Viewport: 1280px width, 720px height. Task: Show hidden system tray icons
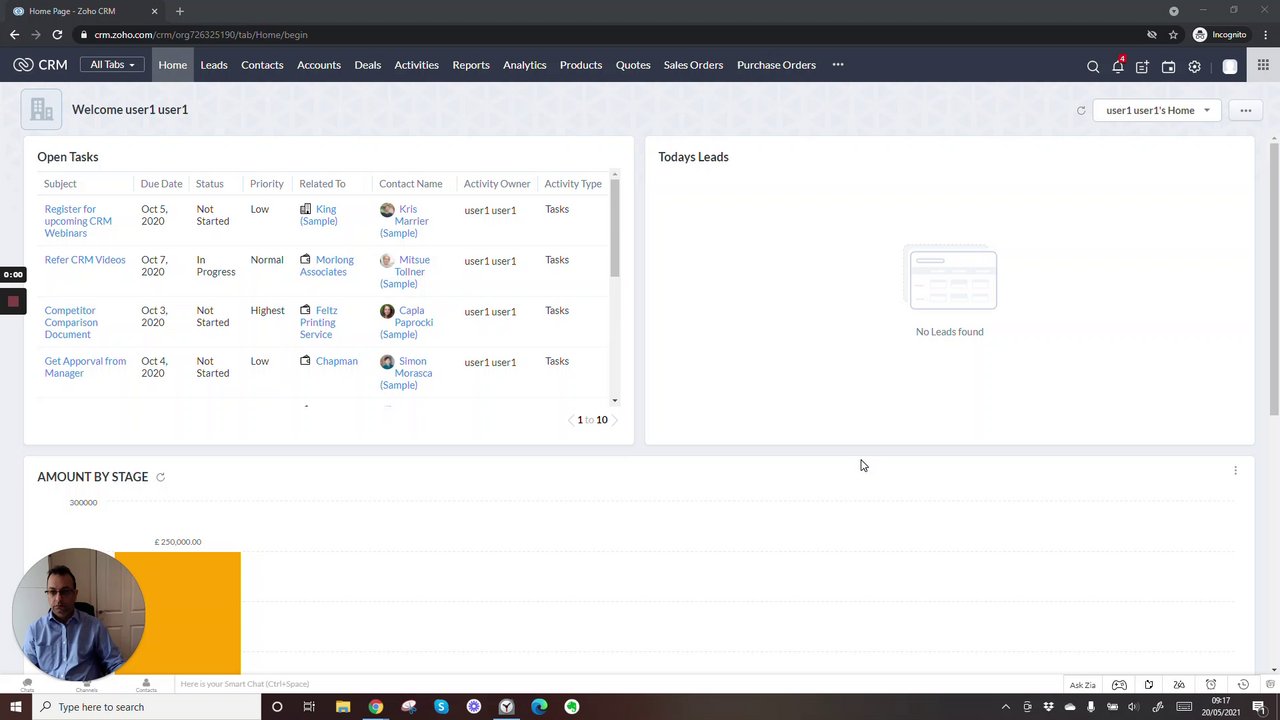1006,707
